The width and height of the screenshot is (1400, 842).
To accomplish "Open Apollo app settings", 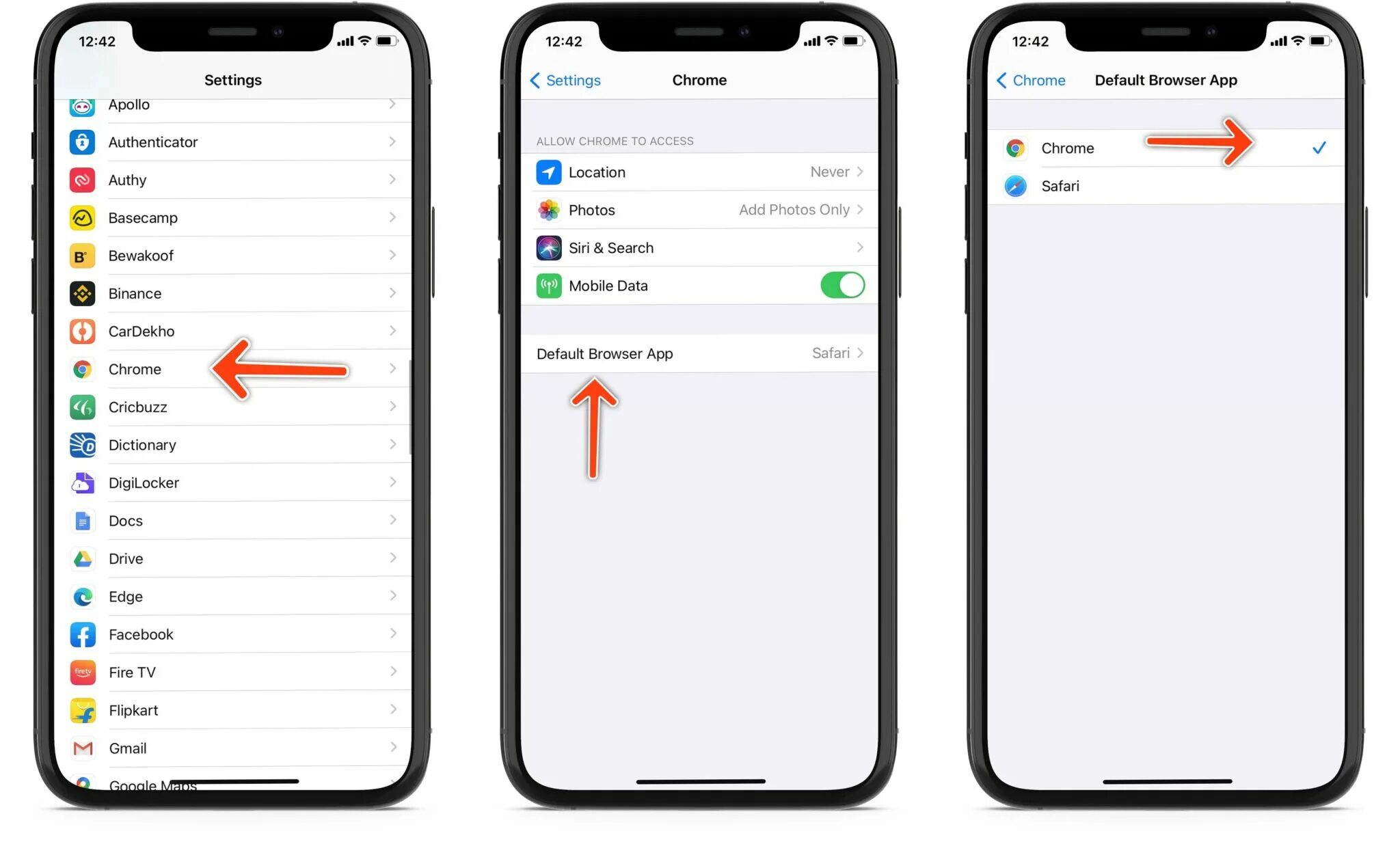I will click(231, 103).
